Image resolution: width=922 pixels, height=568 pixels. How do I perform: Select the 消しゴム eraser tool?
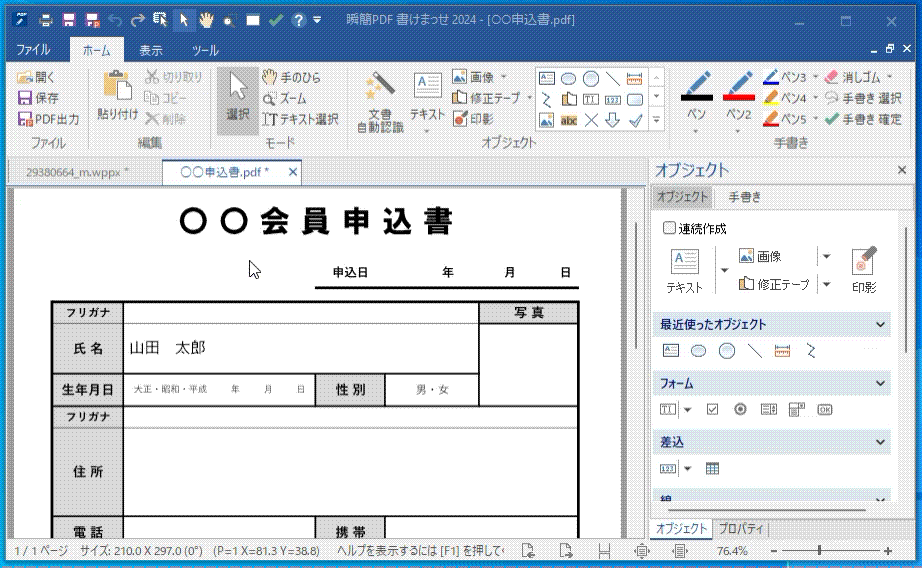pyautogui.click(x=853, y=77)
